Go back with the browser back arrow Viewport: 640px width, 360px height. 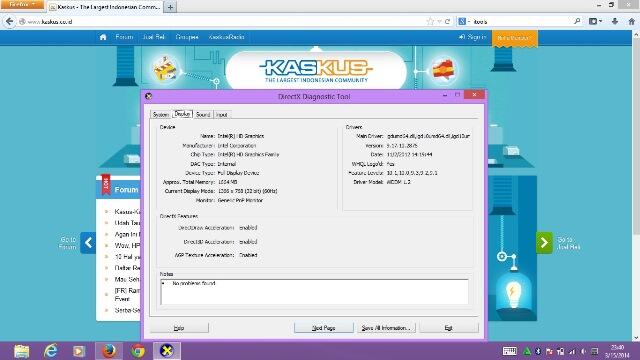pos(9,21)
